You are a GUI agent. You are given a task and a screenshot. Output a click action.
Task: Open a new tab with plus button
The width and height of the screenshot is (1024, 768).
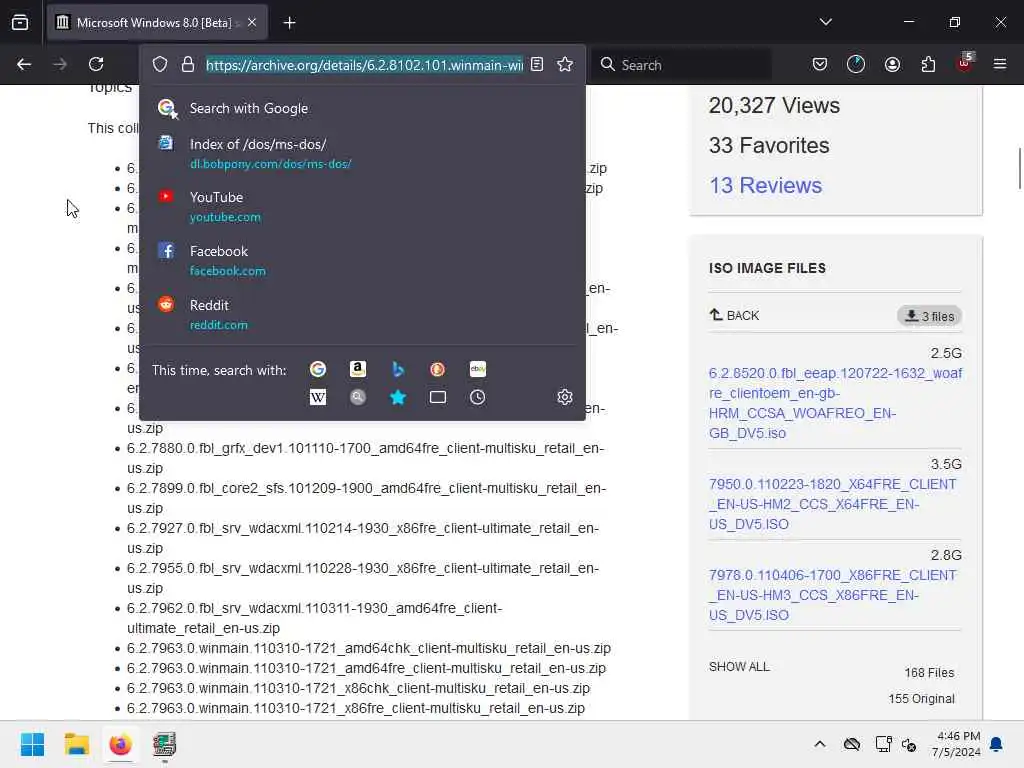click(x=289, y=23)
